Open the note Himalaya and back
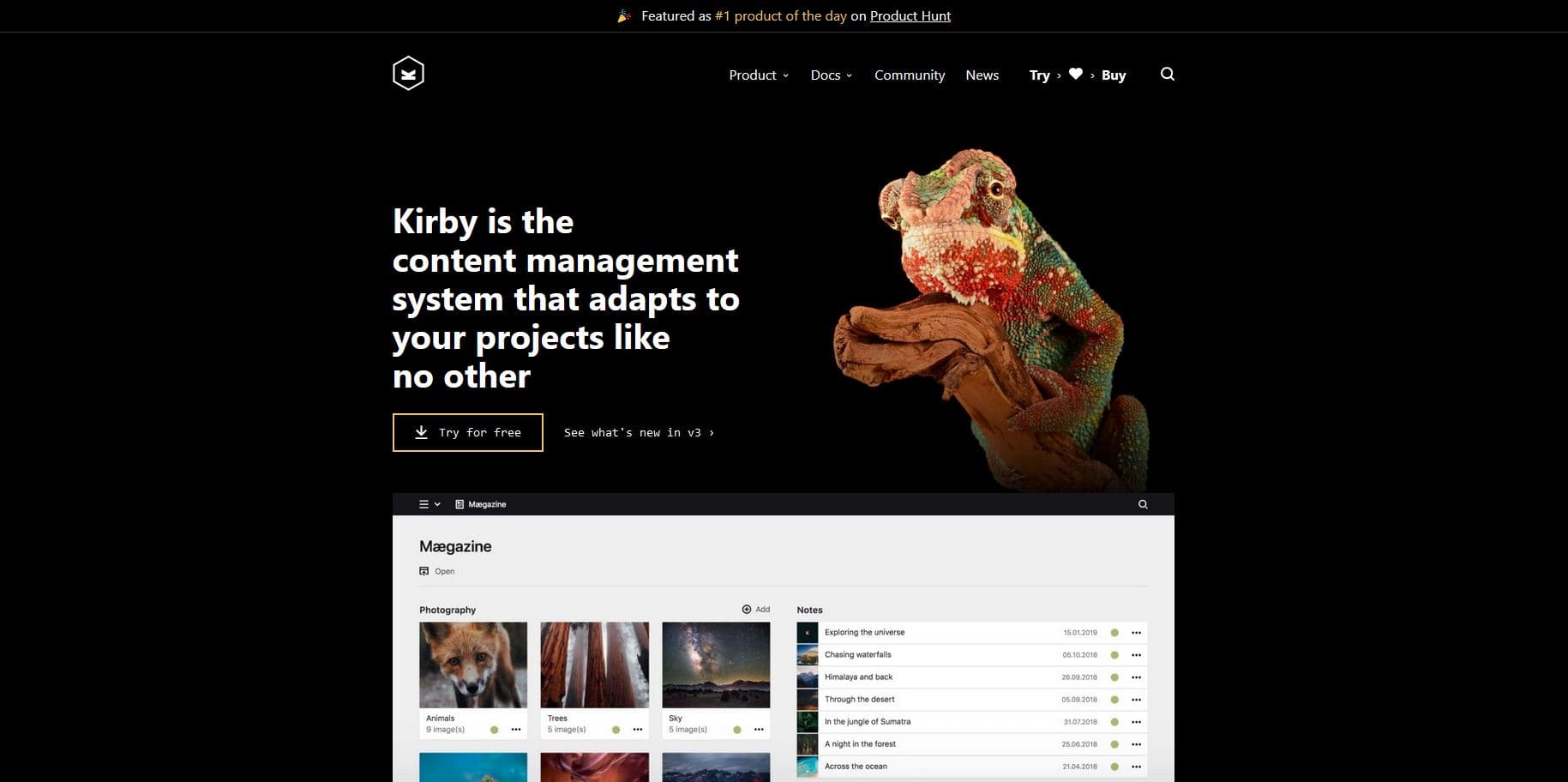Viewport: 1568px width, 782px height. pyautogui.click(x=858, y=677)
